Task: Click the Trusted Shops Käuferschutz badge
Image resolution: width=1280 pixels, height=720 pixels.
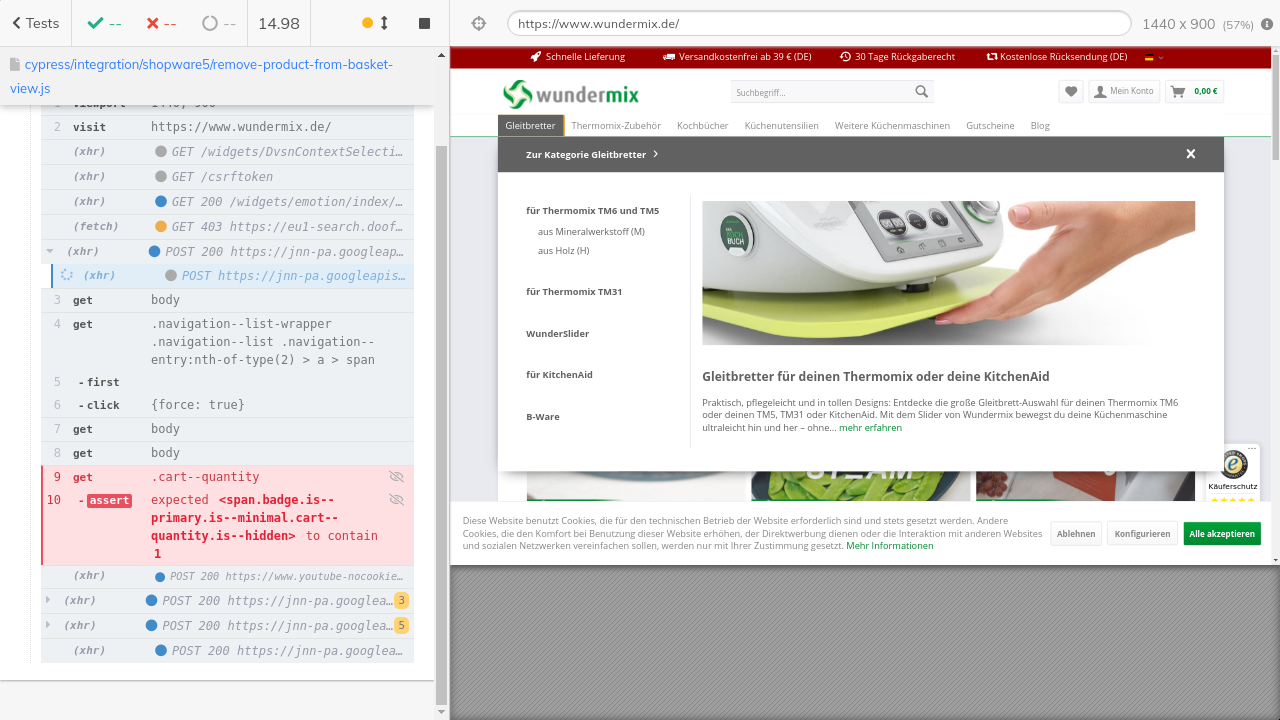Action: 1232,472
